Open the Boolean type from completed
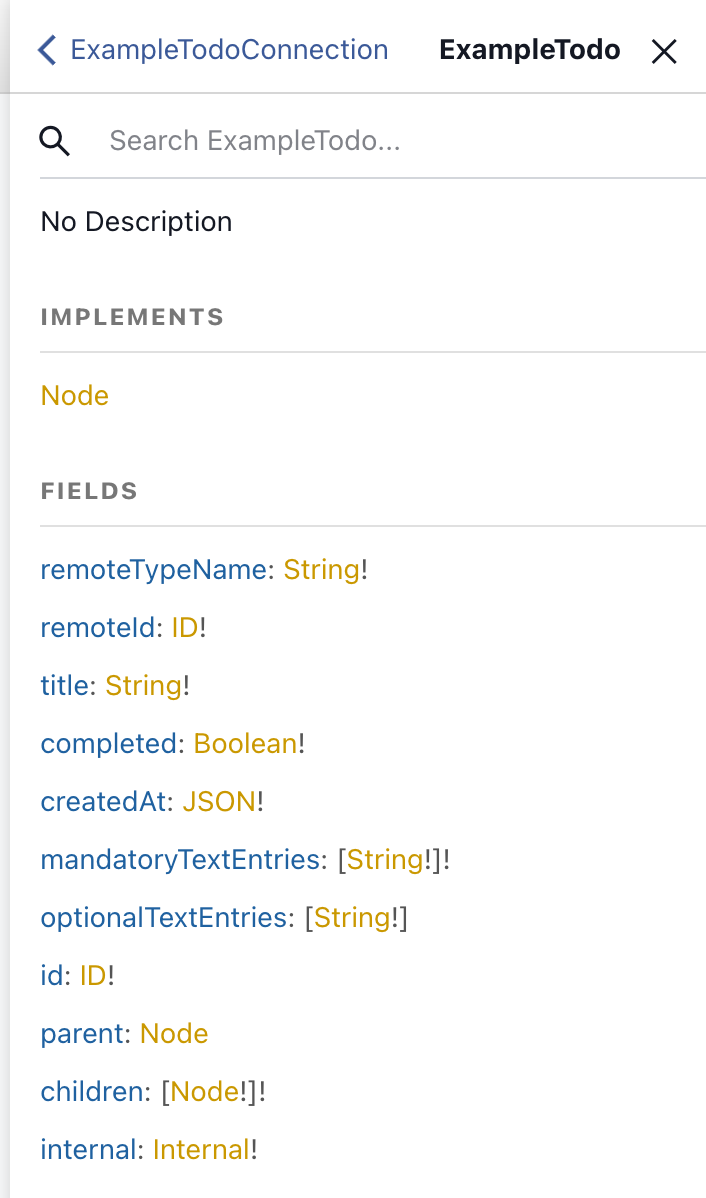Screen dimensions: 706x1198 click(x=244, y=743)
